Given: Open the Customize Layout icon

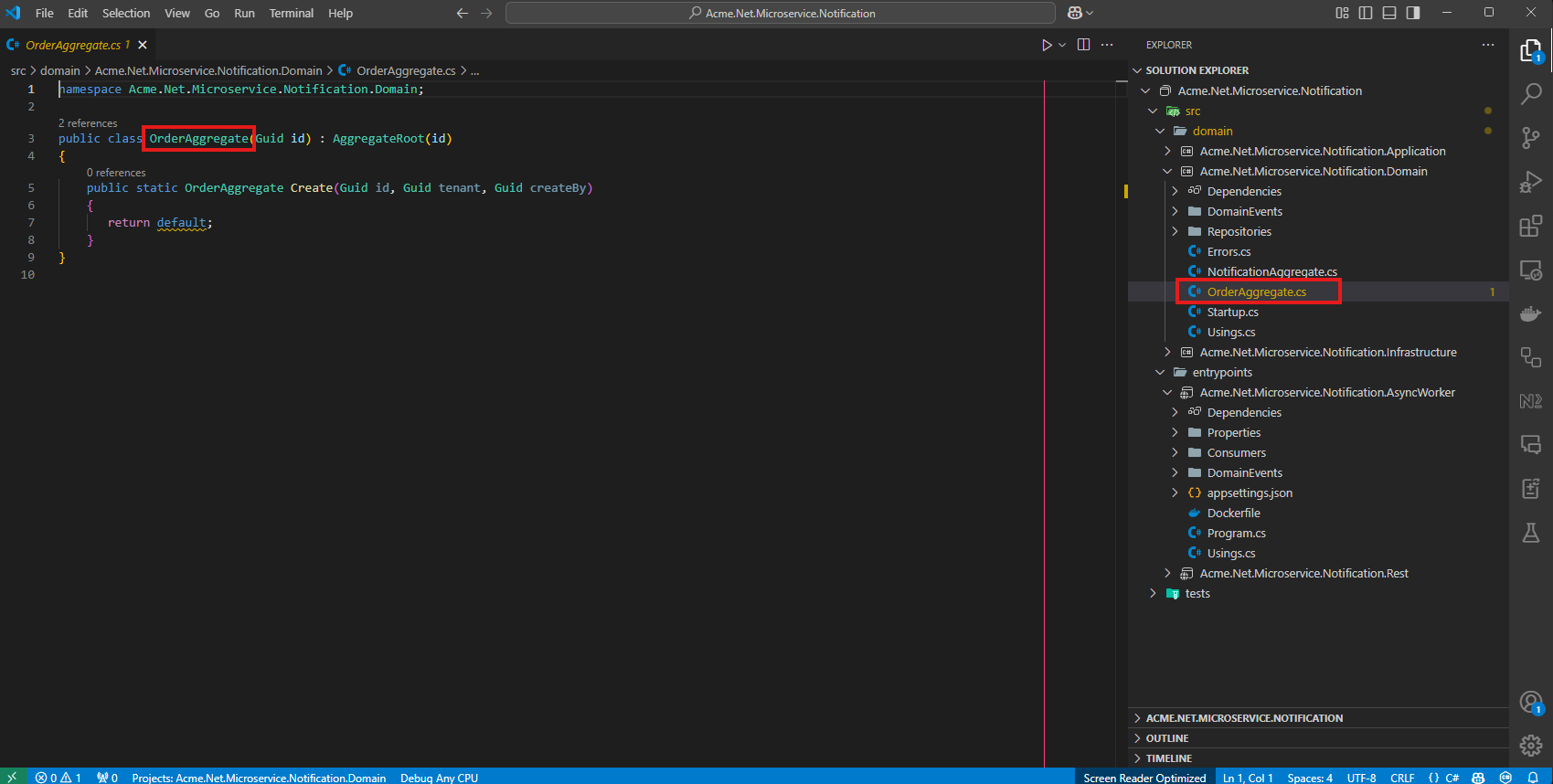Looking at the screenshot, I should pyautogui.click(x=1342, y=13).
